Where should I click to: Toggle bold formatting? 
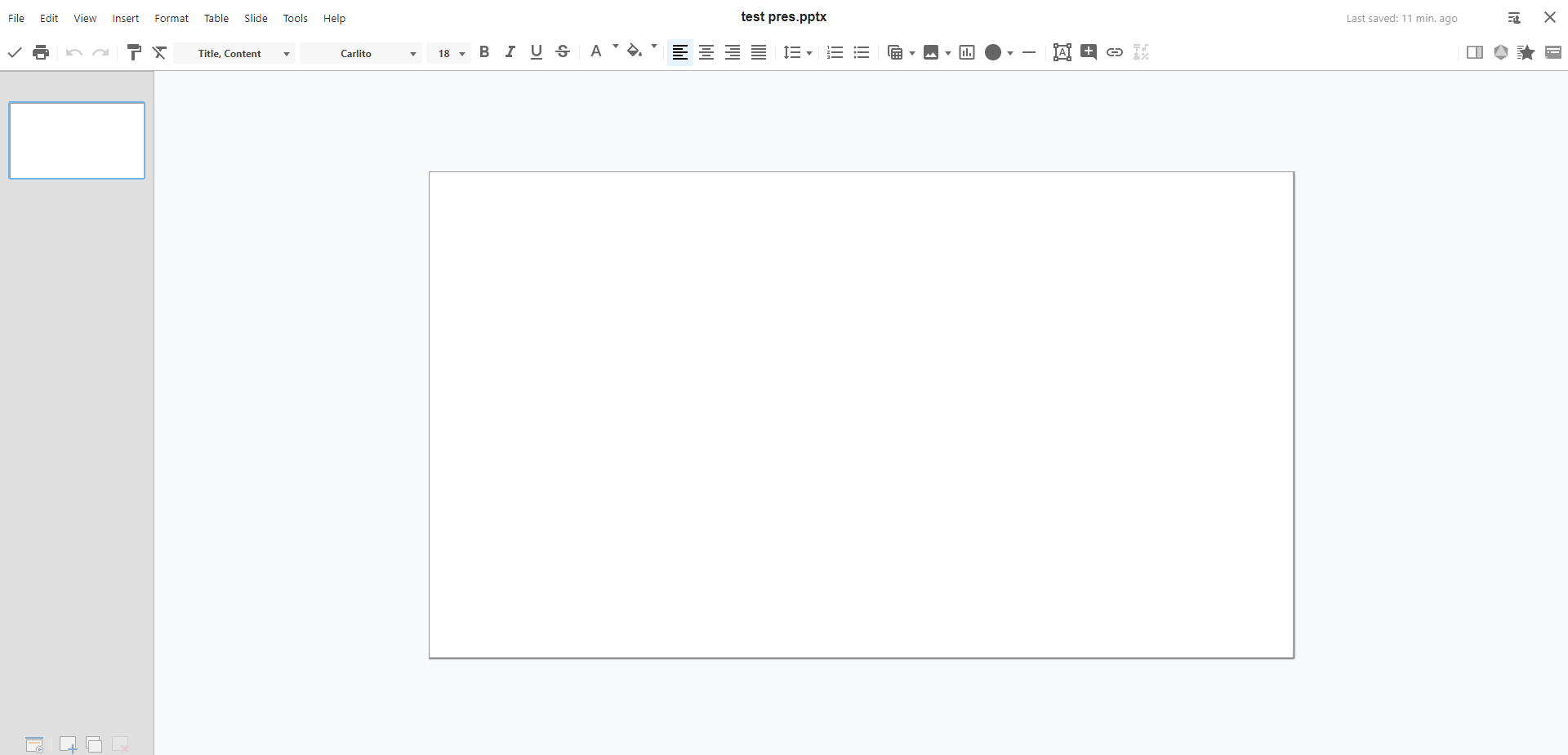coord(483,52)
